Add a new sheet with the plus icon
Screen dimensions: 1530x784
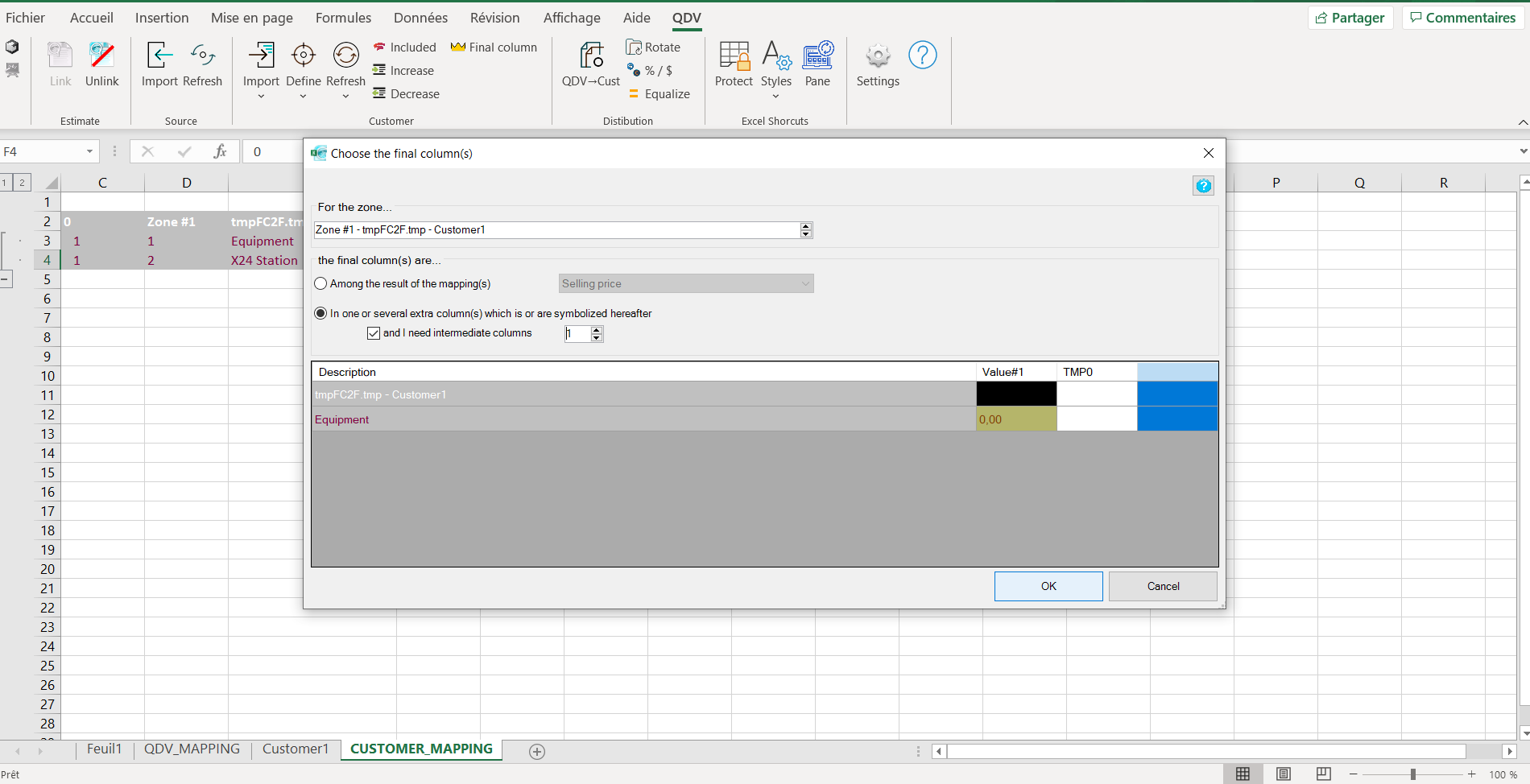pyautogui.click(x=537, y=751)
